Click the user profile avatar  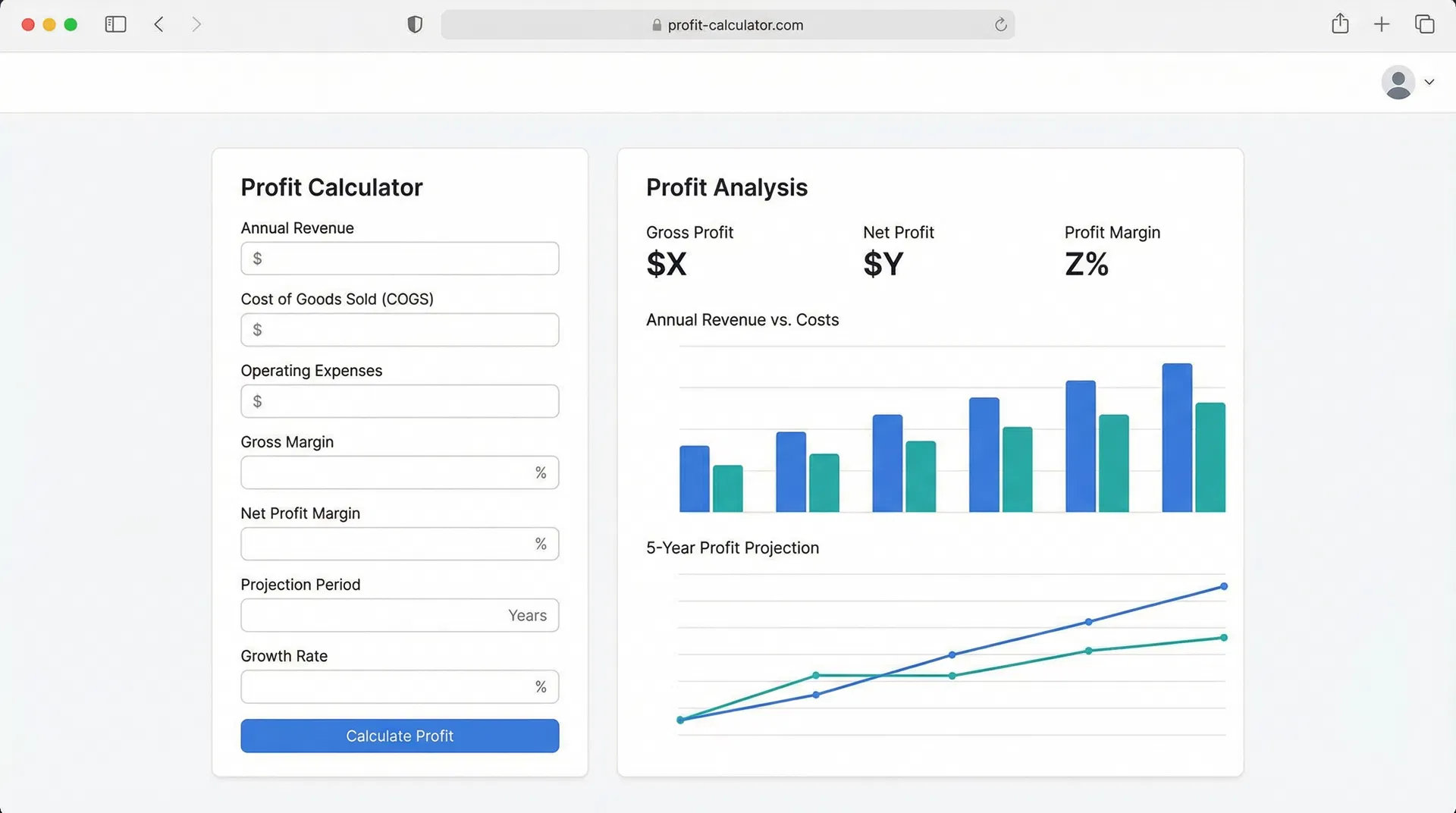[x=1398, y=82]
